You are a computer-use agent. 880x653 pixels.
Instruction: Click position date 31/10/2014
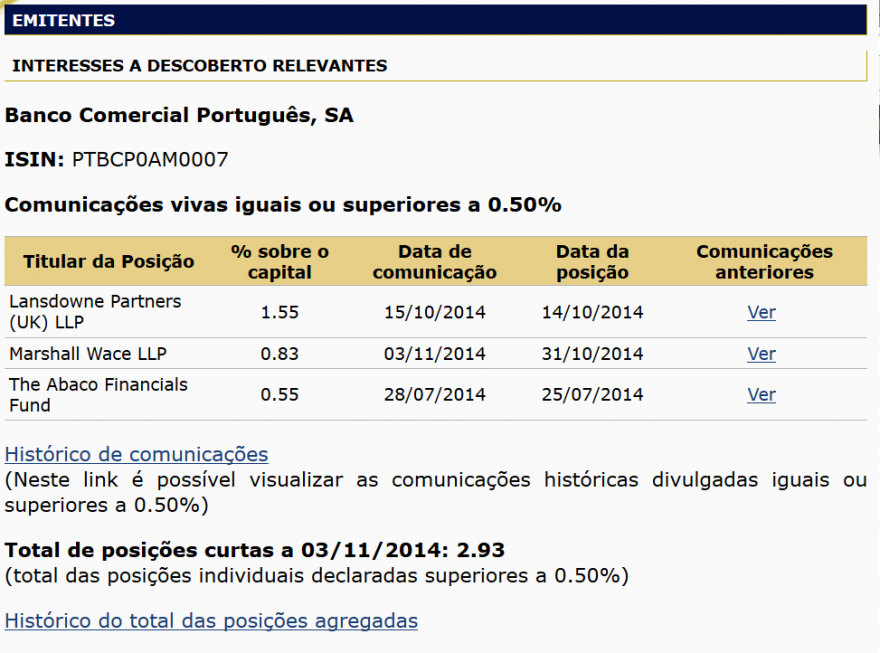point(592,354)
